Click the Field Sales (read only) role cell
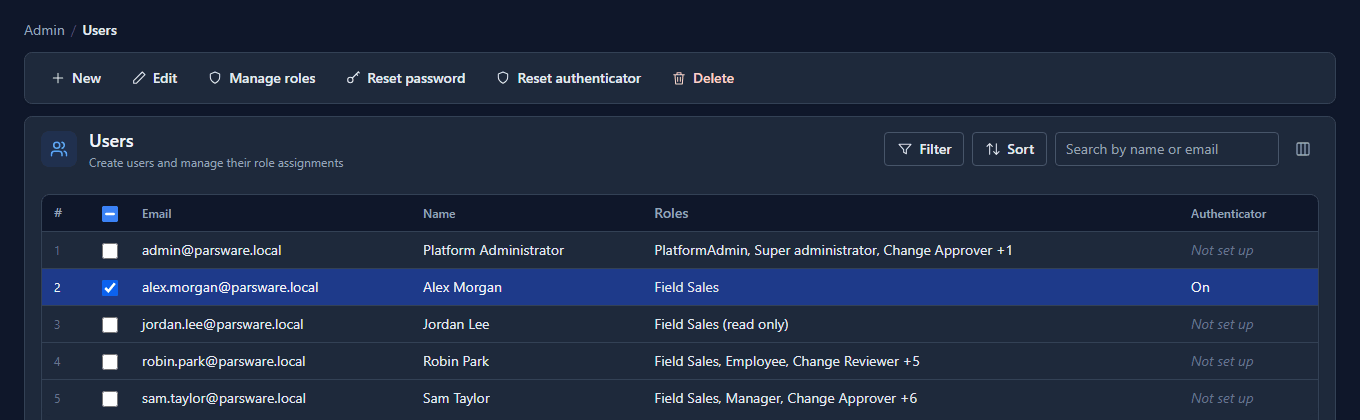The width and height of the screenshot is (1360, 420). [x=721, y=325]
